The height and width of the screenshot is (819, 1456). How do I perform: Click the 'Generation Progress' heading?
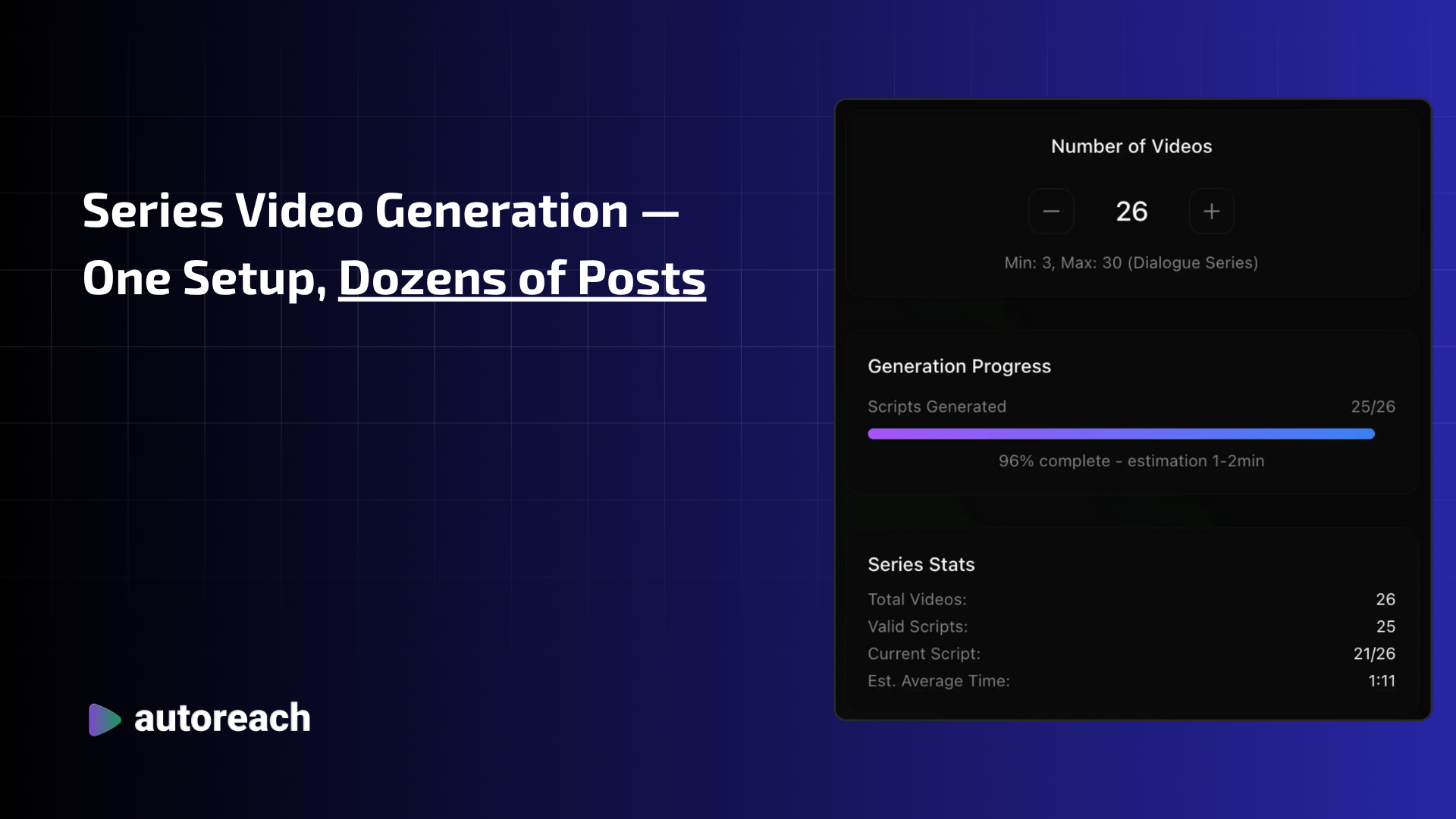[959, 366]
